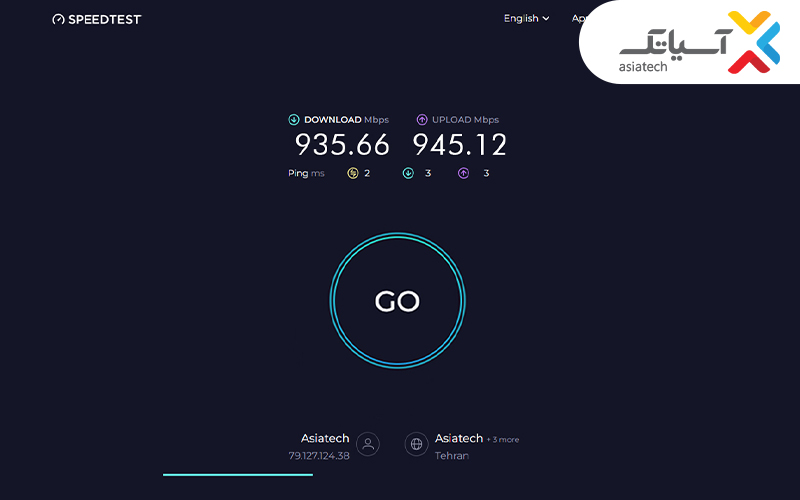Click the globe server icon
The image size is (800, 500).
click(x=416, y=444)
